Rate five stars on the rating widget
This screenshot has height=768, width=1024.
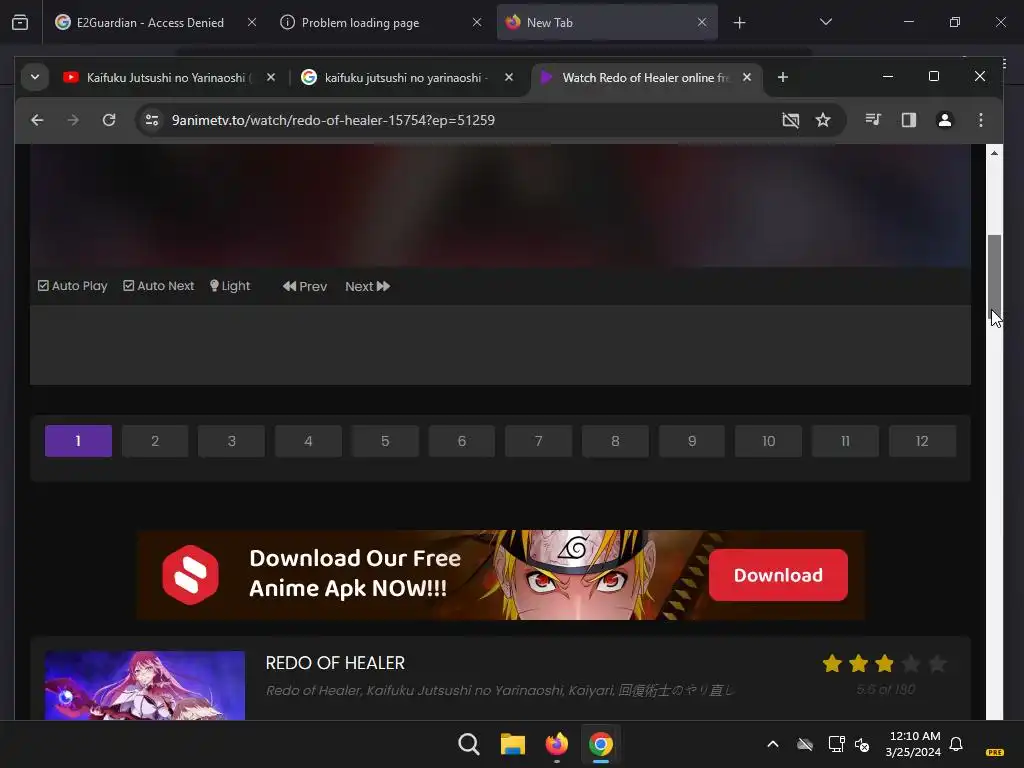coord(937,664)
